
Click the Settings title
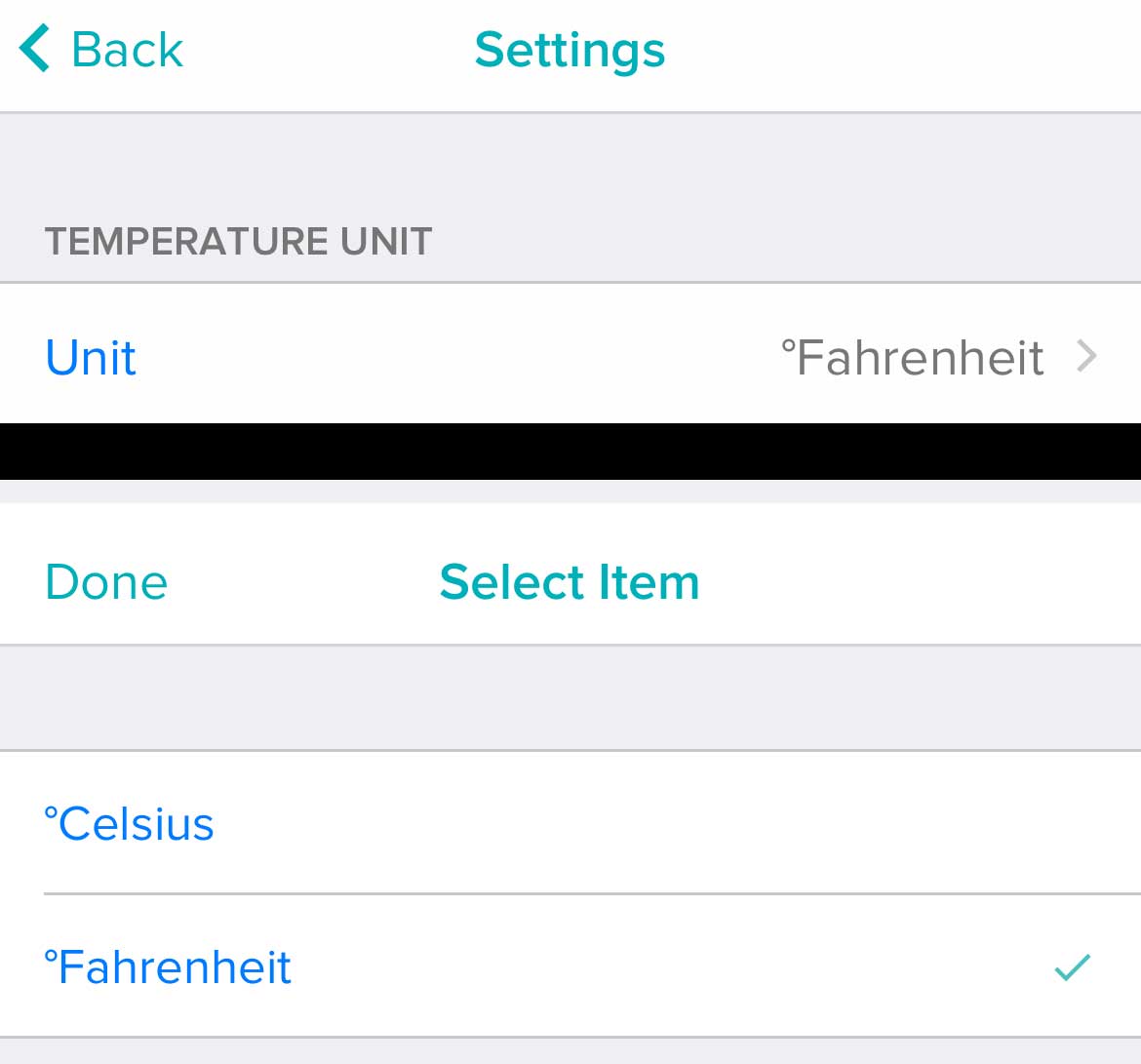tap(570, 50)
